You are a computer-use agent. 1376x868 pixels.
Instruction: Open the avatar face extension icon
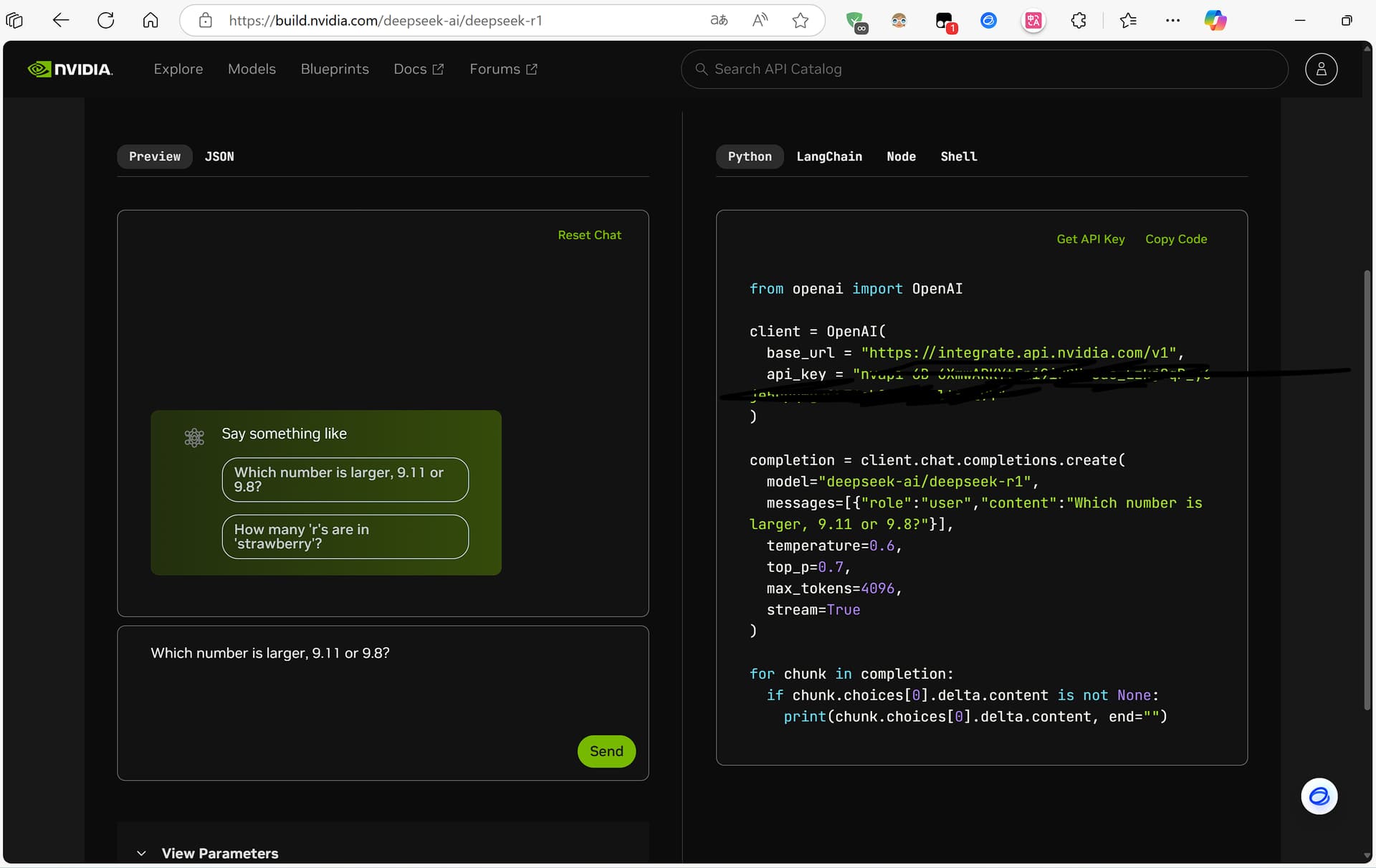899,21
